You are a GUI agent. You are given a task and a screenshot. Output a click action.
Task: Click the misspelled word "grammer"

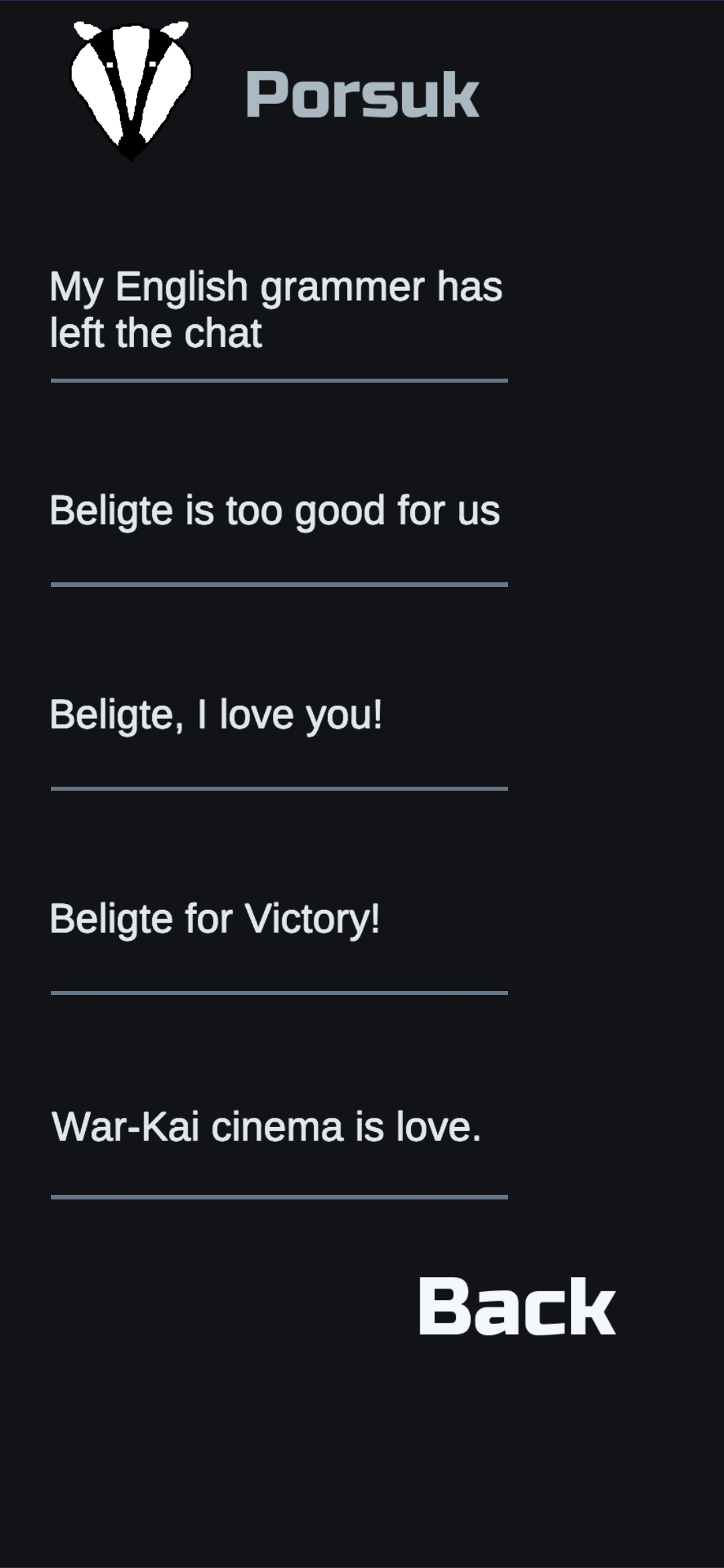tap(343, 289)
